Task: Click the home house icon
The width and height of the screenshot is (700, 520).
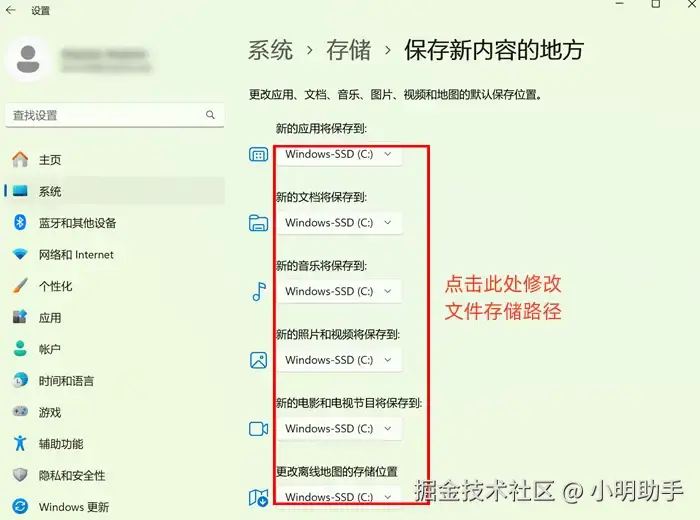Action: point(20,159)
